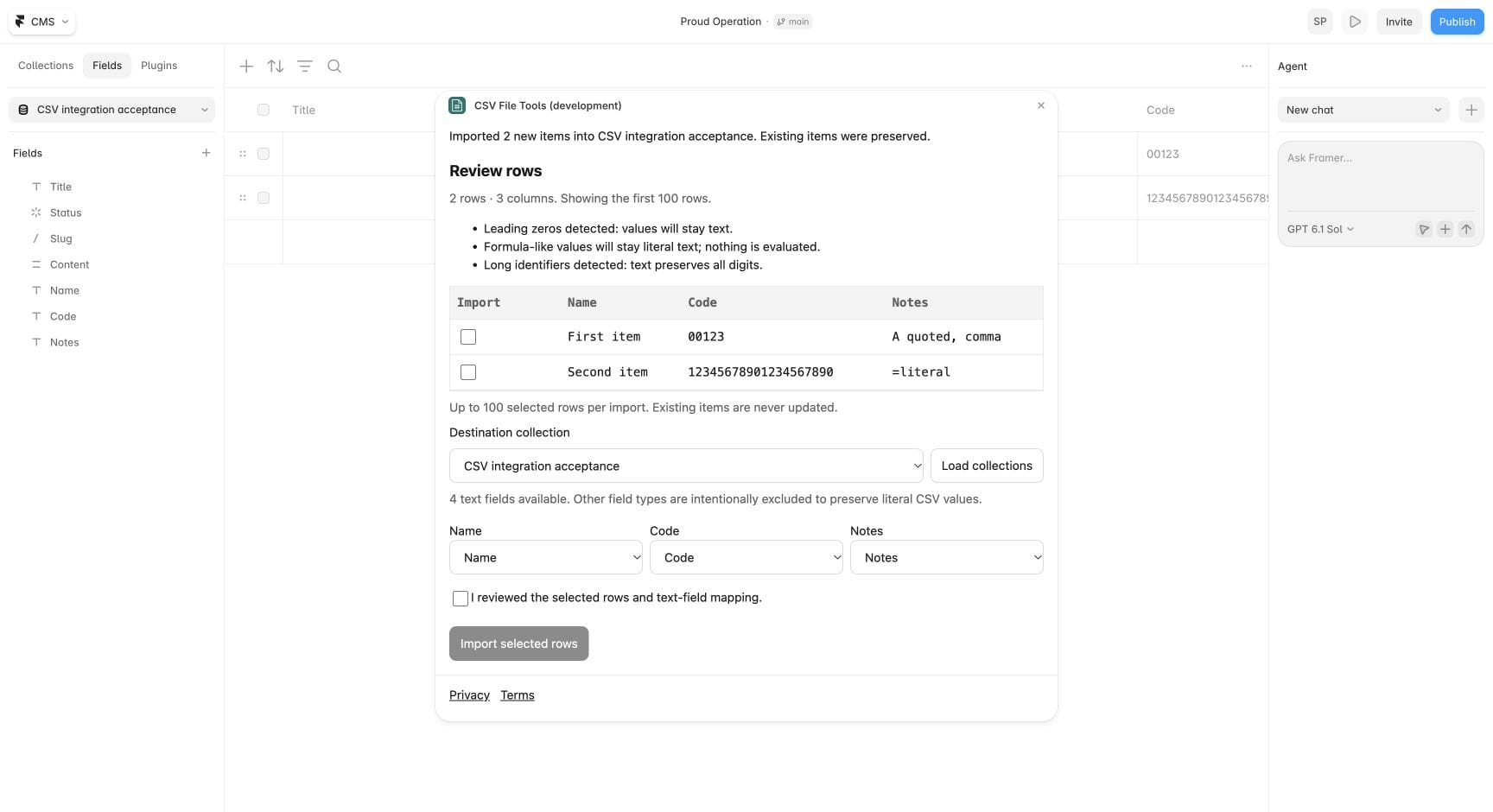Viewport: 1493px width, 812px height.
Task: Open the Code field mapping dropdown
Action: click(746, 557)
